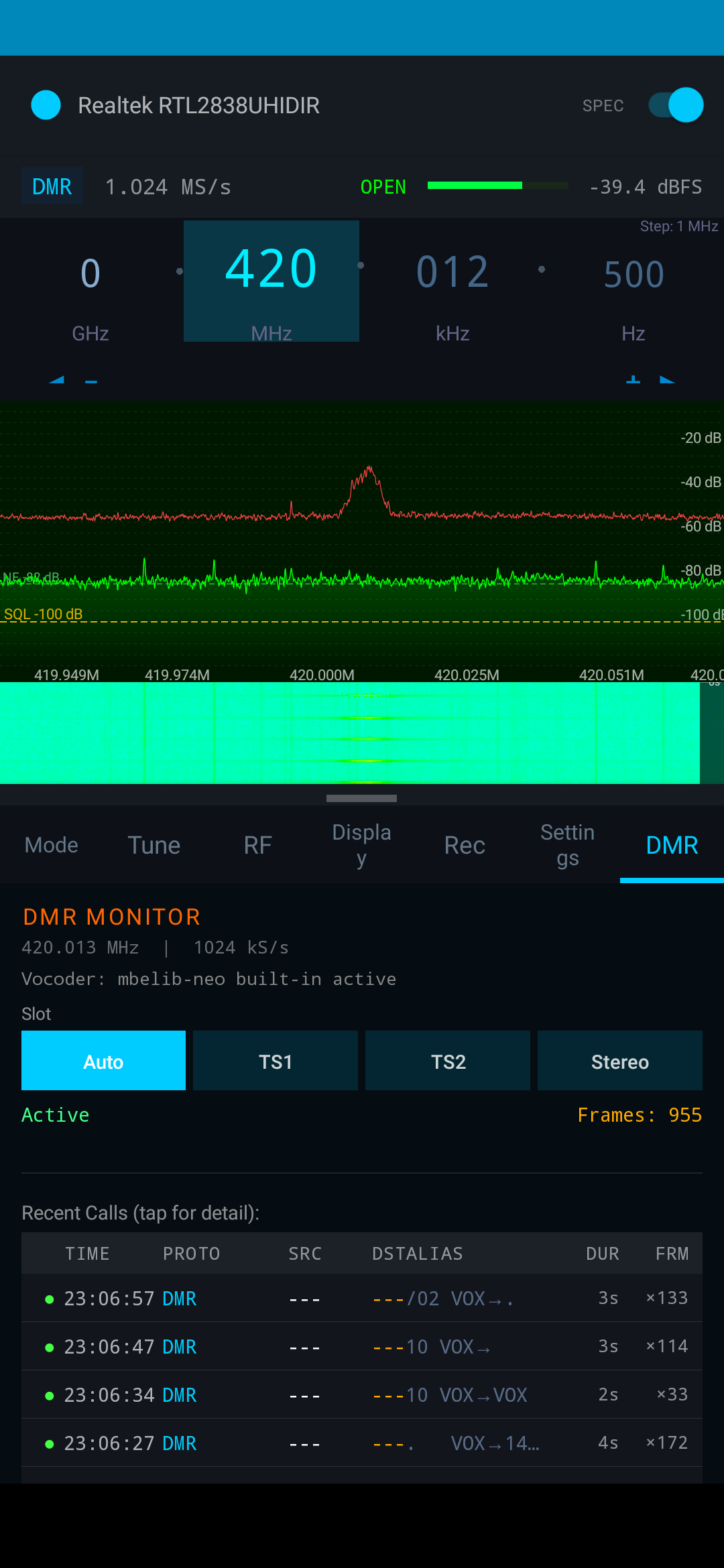Open call detail for 23:06:27

pyautogui.click(x=362, y=1443)
